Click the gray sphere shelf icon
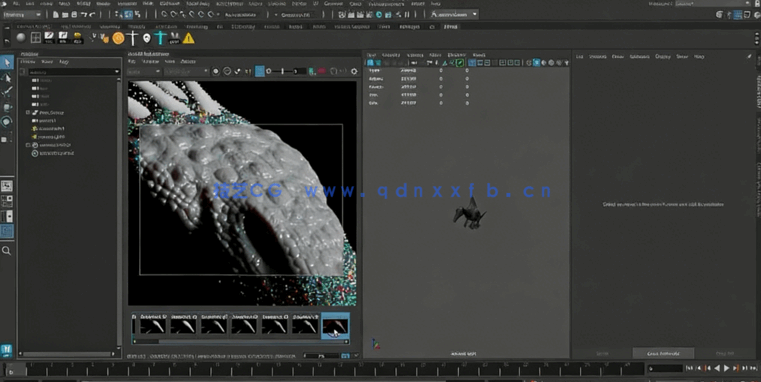This screenshot has height=382, width=761. click(x=21, y=38)
